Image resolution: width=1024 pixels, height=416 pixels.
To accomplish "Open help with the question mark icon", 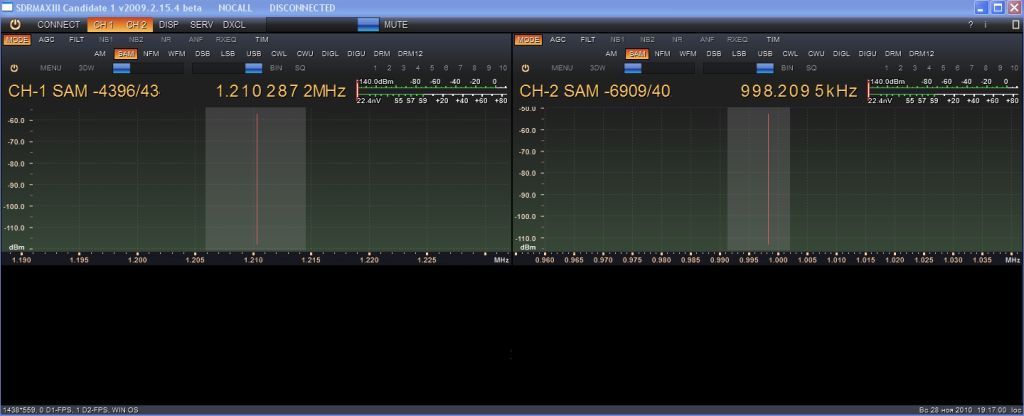I will [970, 24].
